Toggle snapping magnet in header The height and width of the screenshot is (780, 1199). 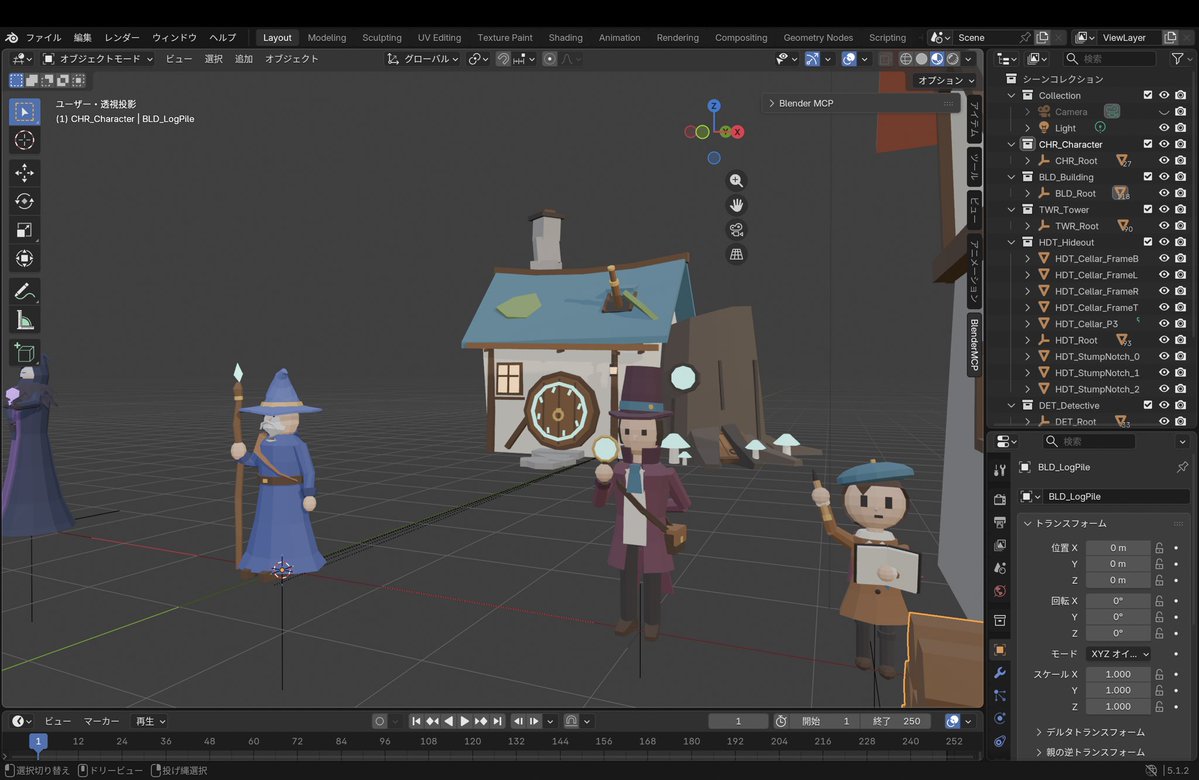click(503, 59)
